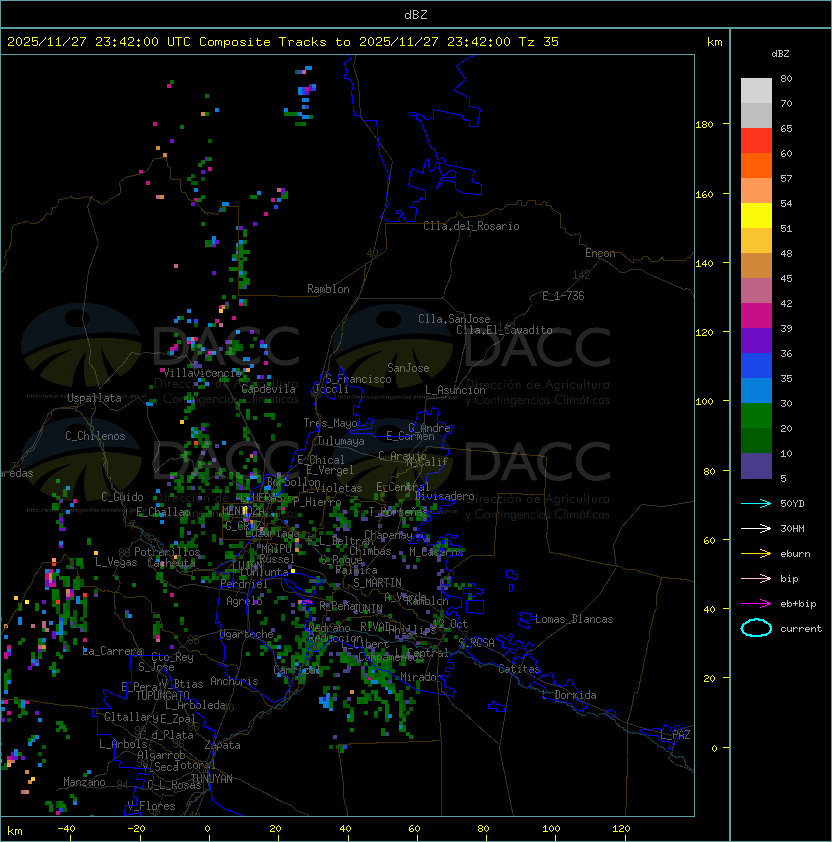Pick the bright yellow swatch between 54 and 51 dBZ
The width and height of the screenshot is (832, 842).
(756, 216)
